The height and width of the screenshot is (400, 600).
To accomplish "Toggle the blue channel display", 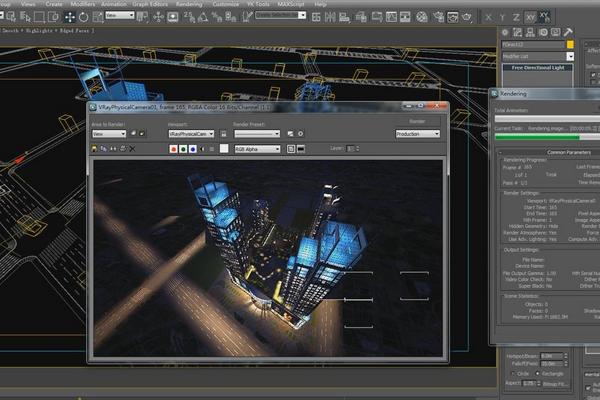I will 192,149.
